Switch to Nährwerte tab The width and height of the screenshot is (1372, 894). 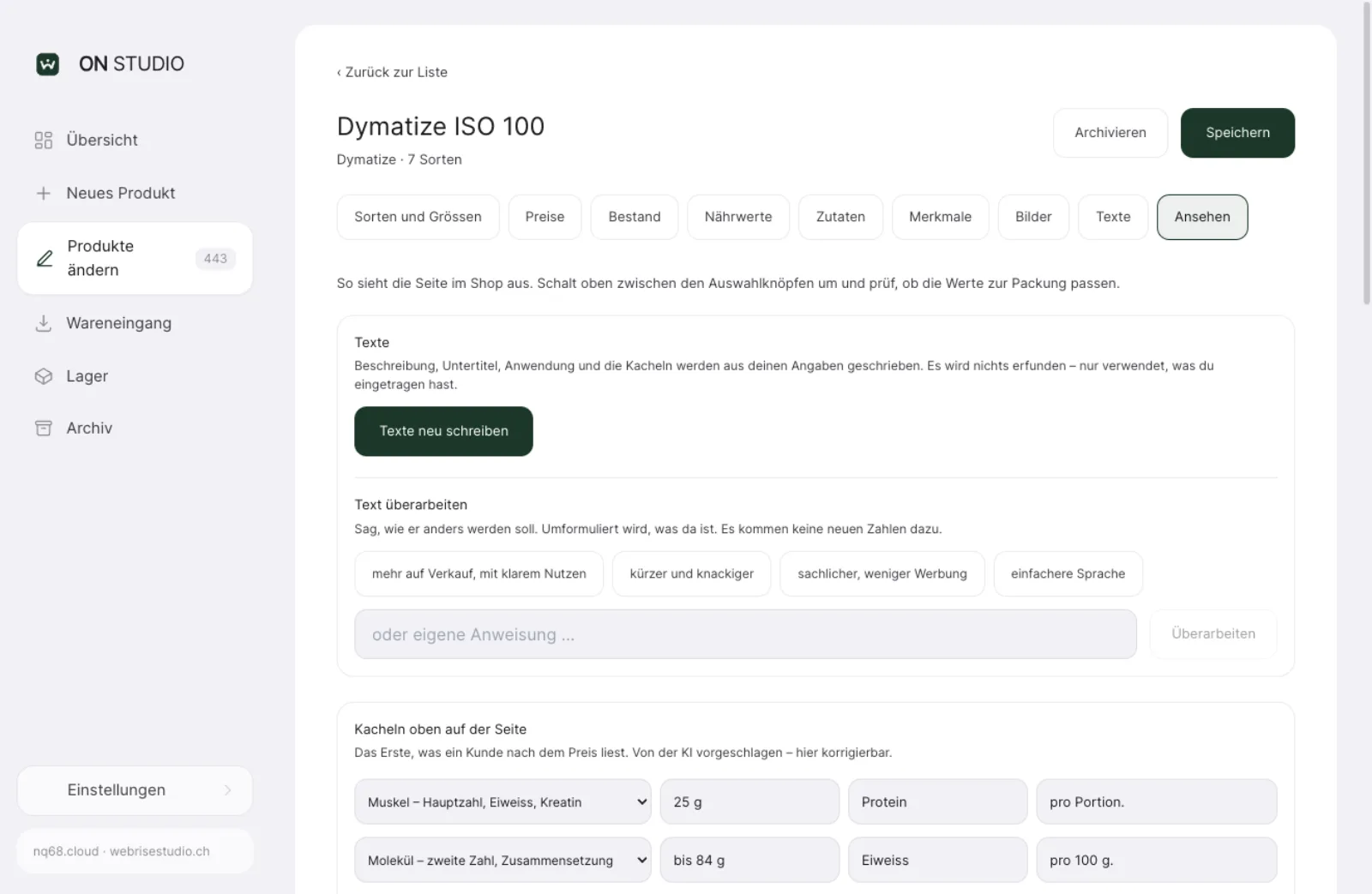point(738,217)
